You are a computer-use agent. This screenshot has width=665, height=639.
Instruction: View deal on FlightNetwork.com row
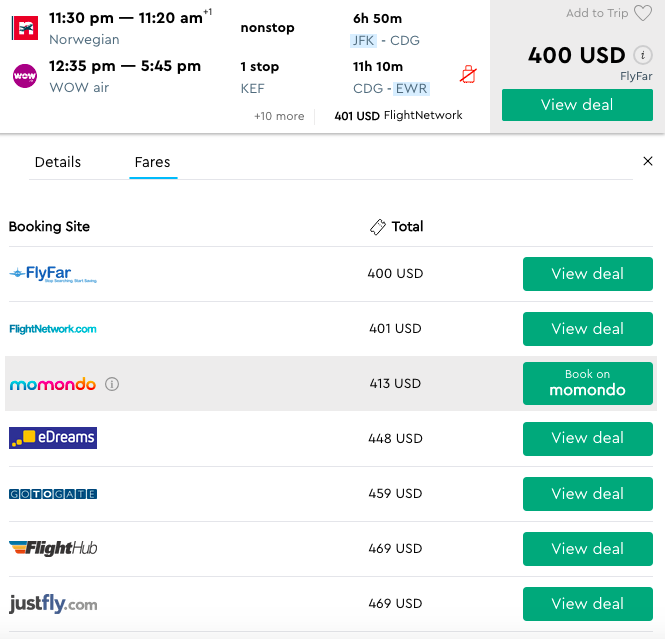(587, 329)
